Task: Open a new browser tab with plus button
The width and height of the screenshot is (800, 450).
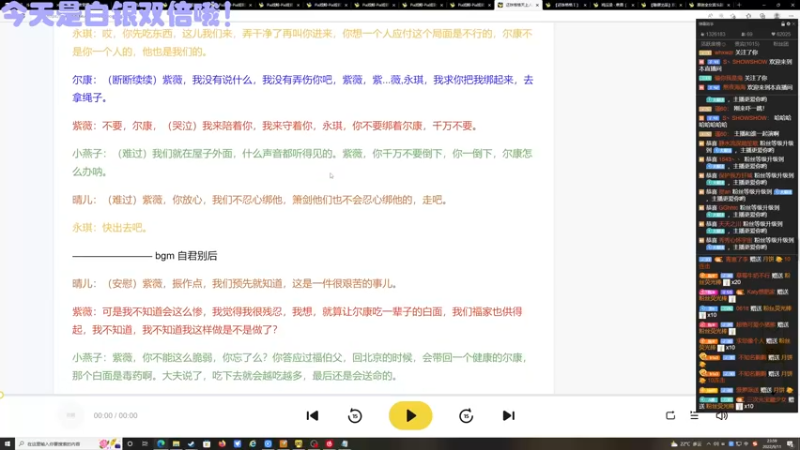Action: 739,5
